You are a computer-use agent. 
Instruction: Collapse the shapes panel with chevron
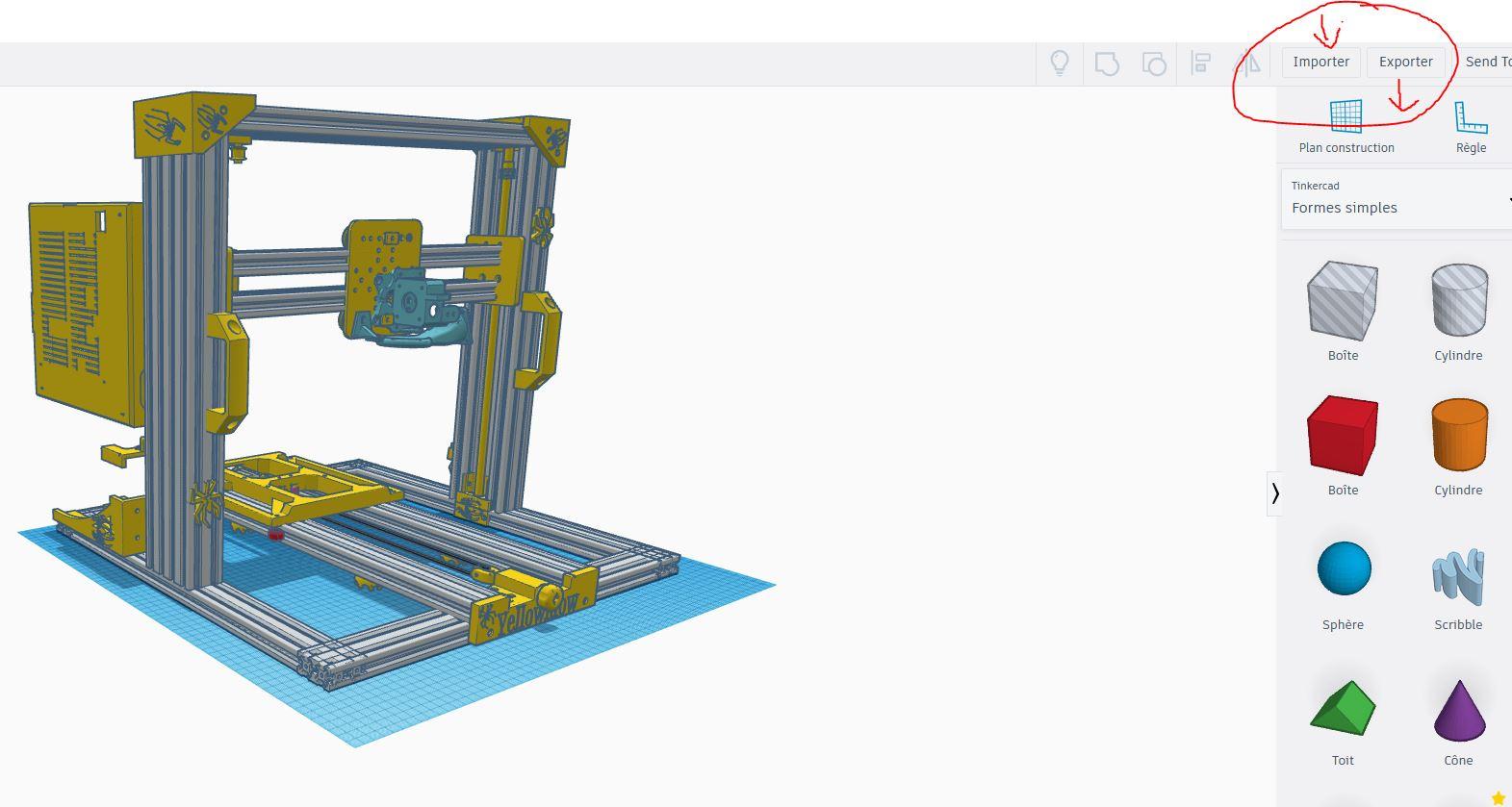(1275, 493)
